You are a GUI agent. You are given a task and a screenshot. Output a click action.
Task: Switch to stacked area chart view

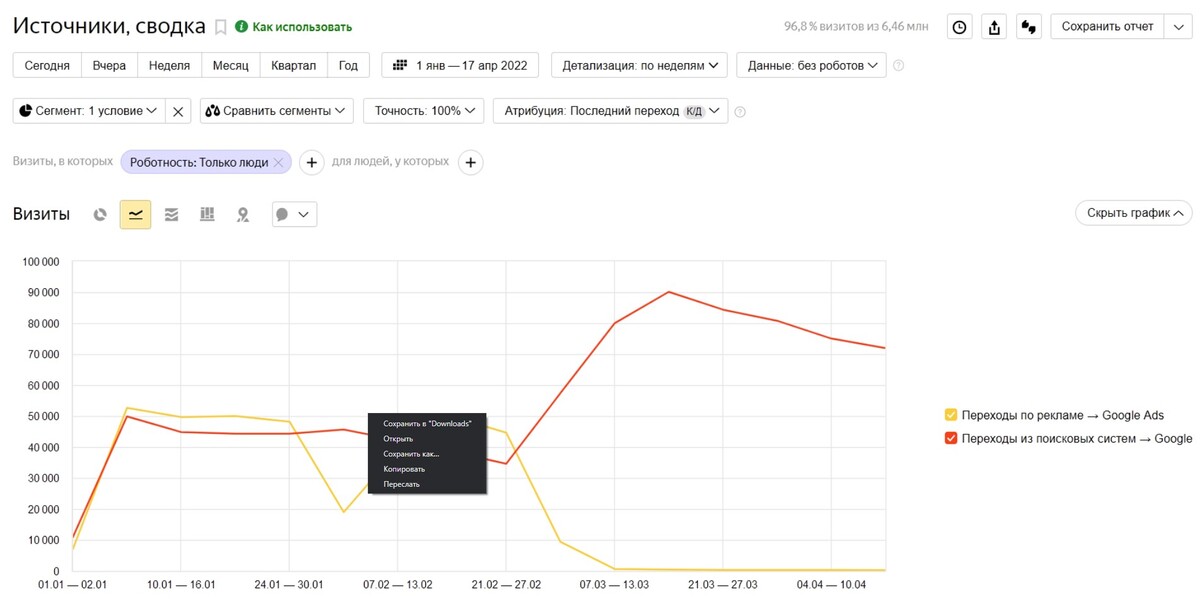(172, 214)
